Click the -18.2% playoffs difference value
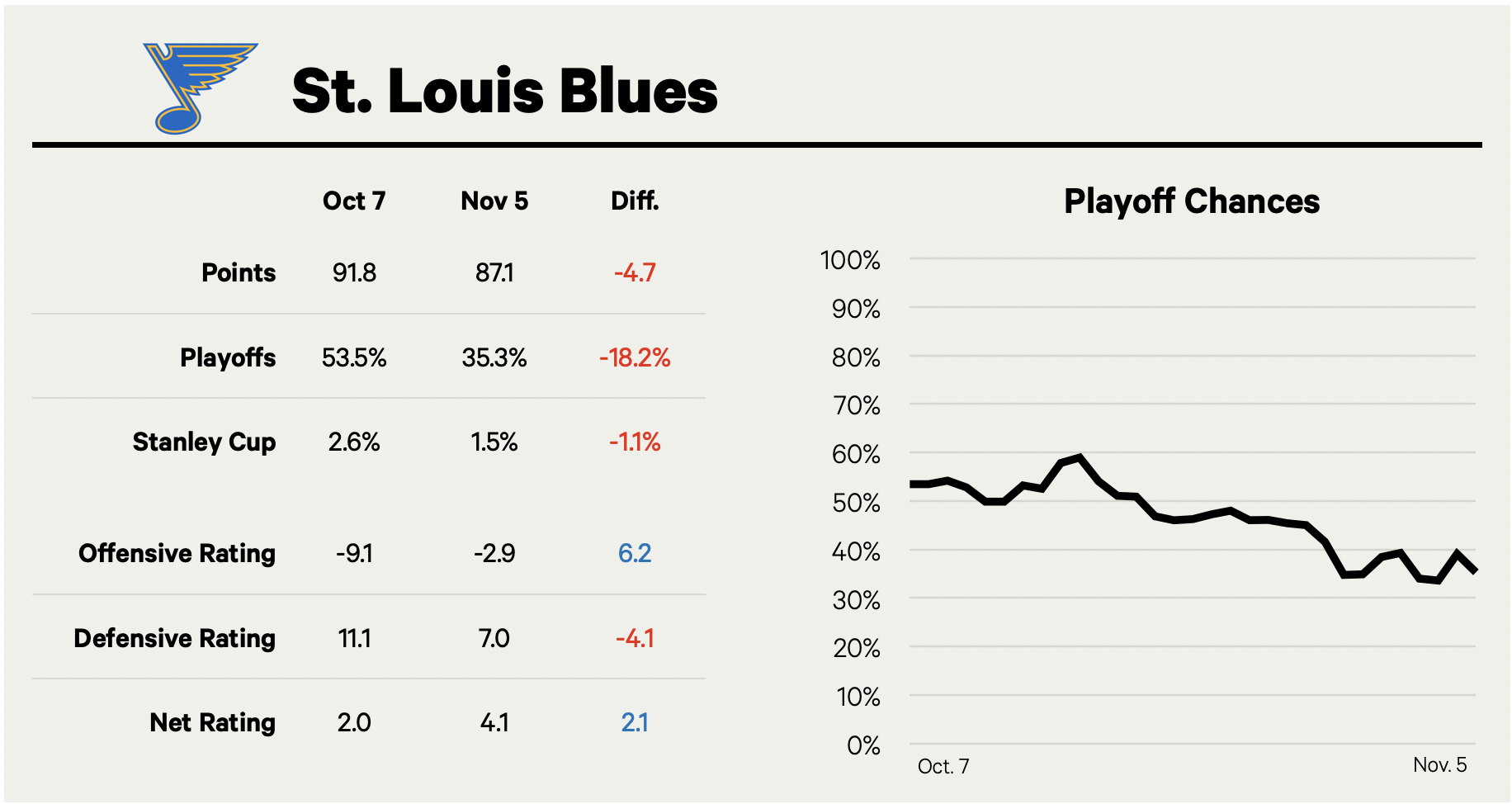 (x=634, y=357)
